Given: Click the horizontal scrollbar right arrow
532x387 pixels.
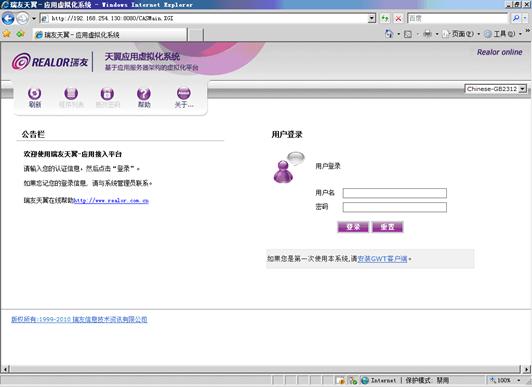Looking at the screenshot, I should coord(526,369).
